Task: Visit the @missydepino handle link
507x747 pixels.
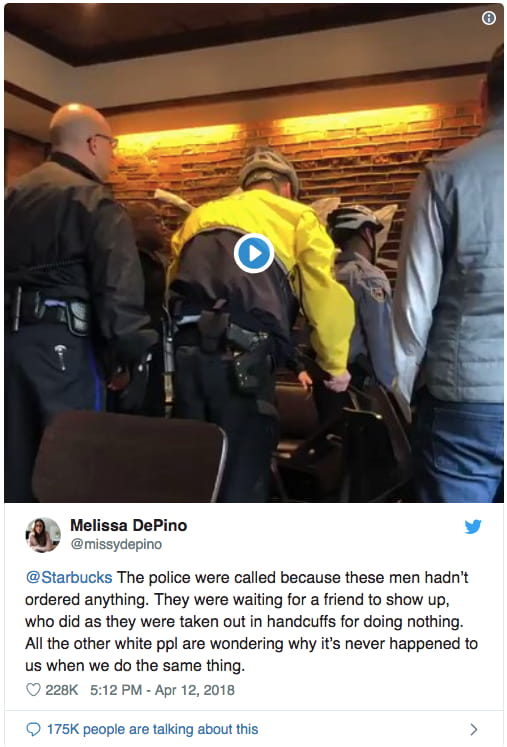Action: [x=116, y=544]
